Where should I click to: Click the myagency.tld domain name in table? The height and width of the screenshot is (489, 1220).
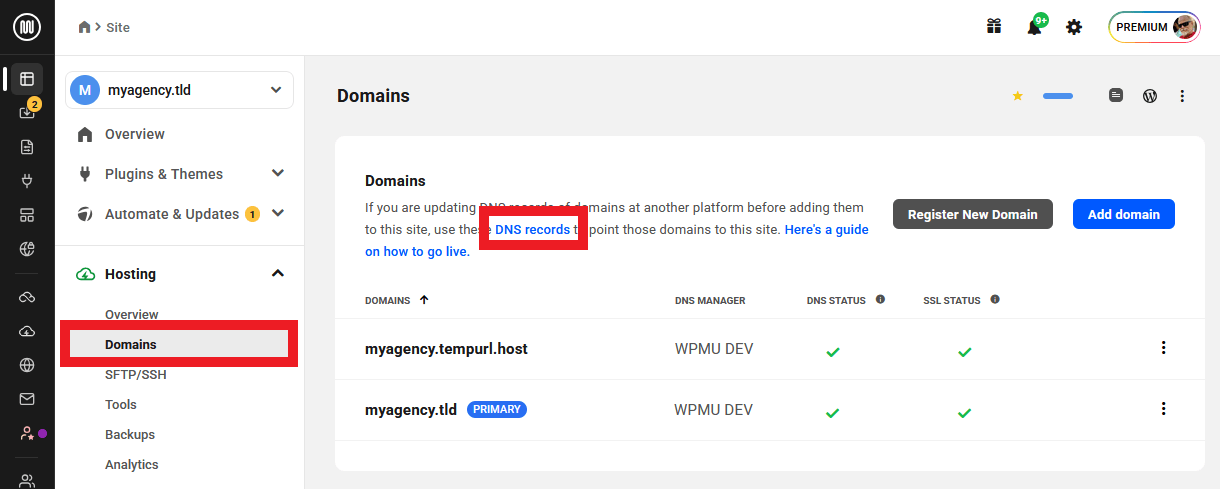click(411, 410)
